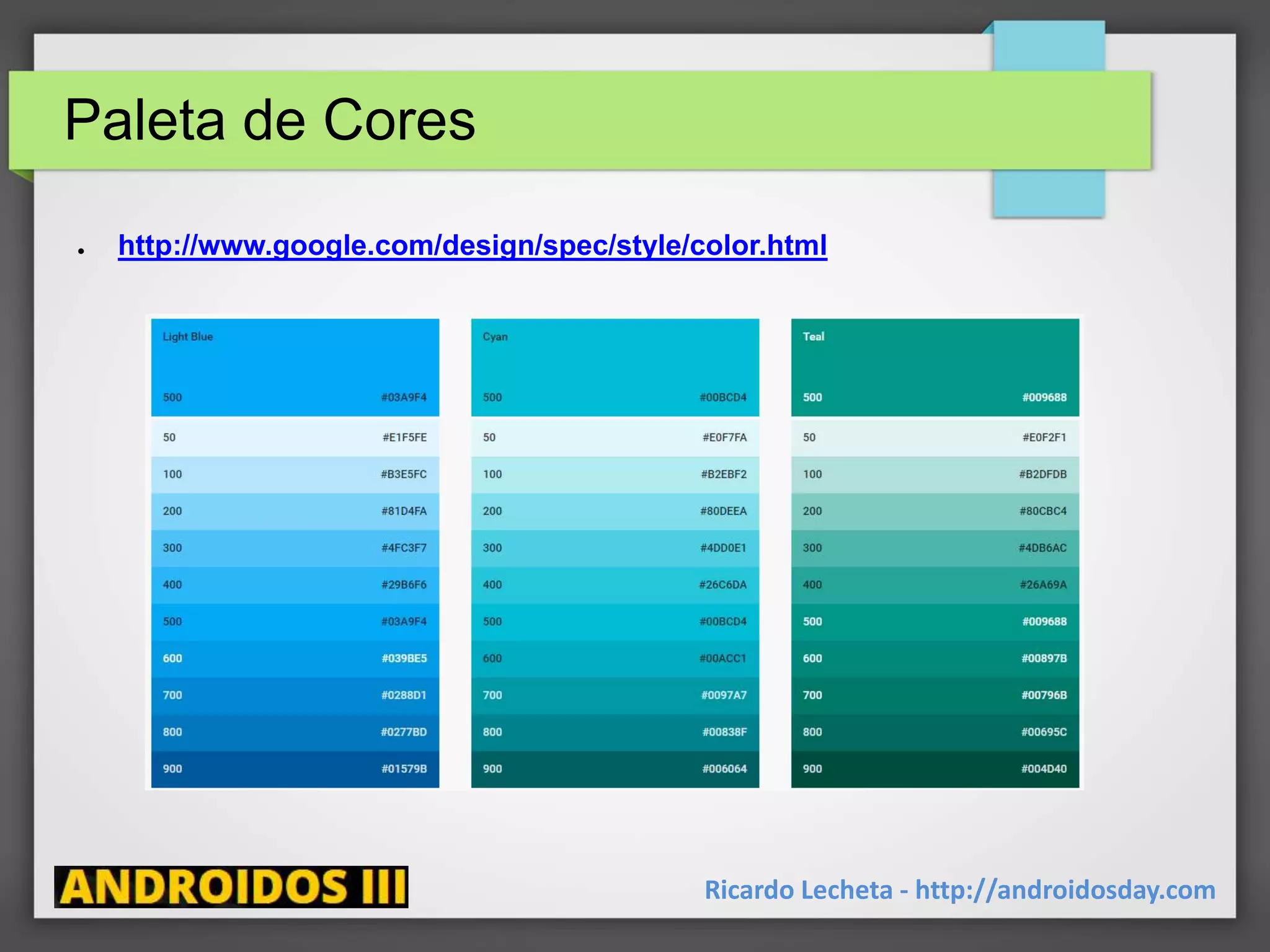Viewport: 1270px width, 952px height.
Task: Pick Teal 200 swatch #80CBC4
Action: 935,511
